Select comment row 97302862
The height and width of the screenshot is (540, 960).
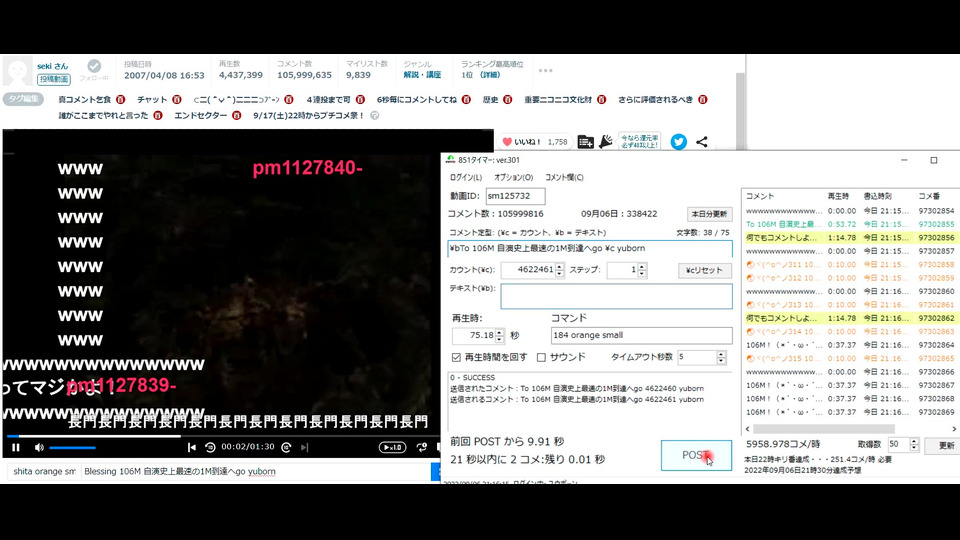850,318
